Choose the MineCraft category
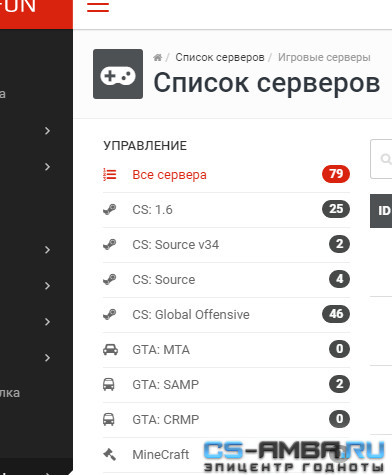Viewport: 392px width, 475px height. point(161,455)
